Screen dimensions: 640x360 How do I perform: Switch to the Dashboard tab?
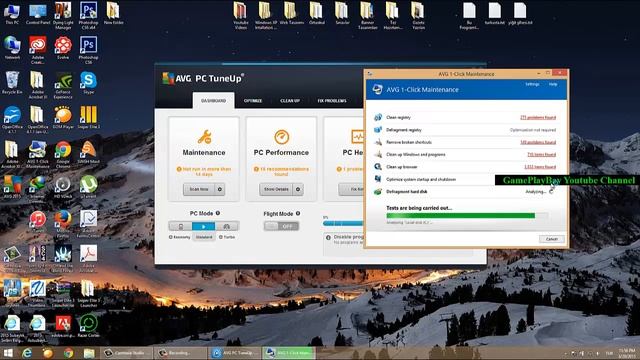coord(213,100)
